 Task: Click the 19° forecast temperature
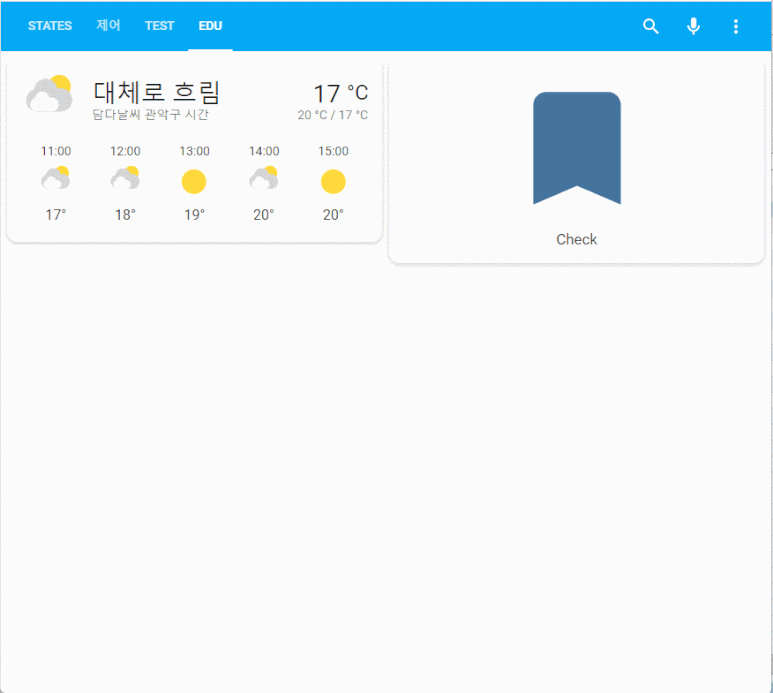pos(194,215)
